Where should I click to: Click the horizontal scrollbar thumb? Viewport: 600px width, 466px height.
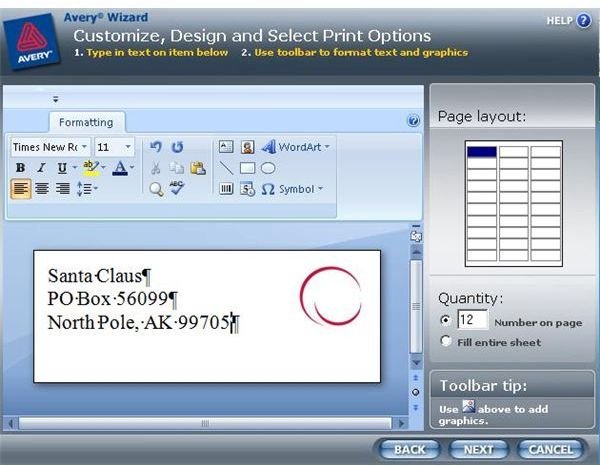point(205,424)
